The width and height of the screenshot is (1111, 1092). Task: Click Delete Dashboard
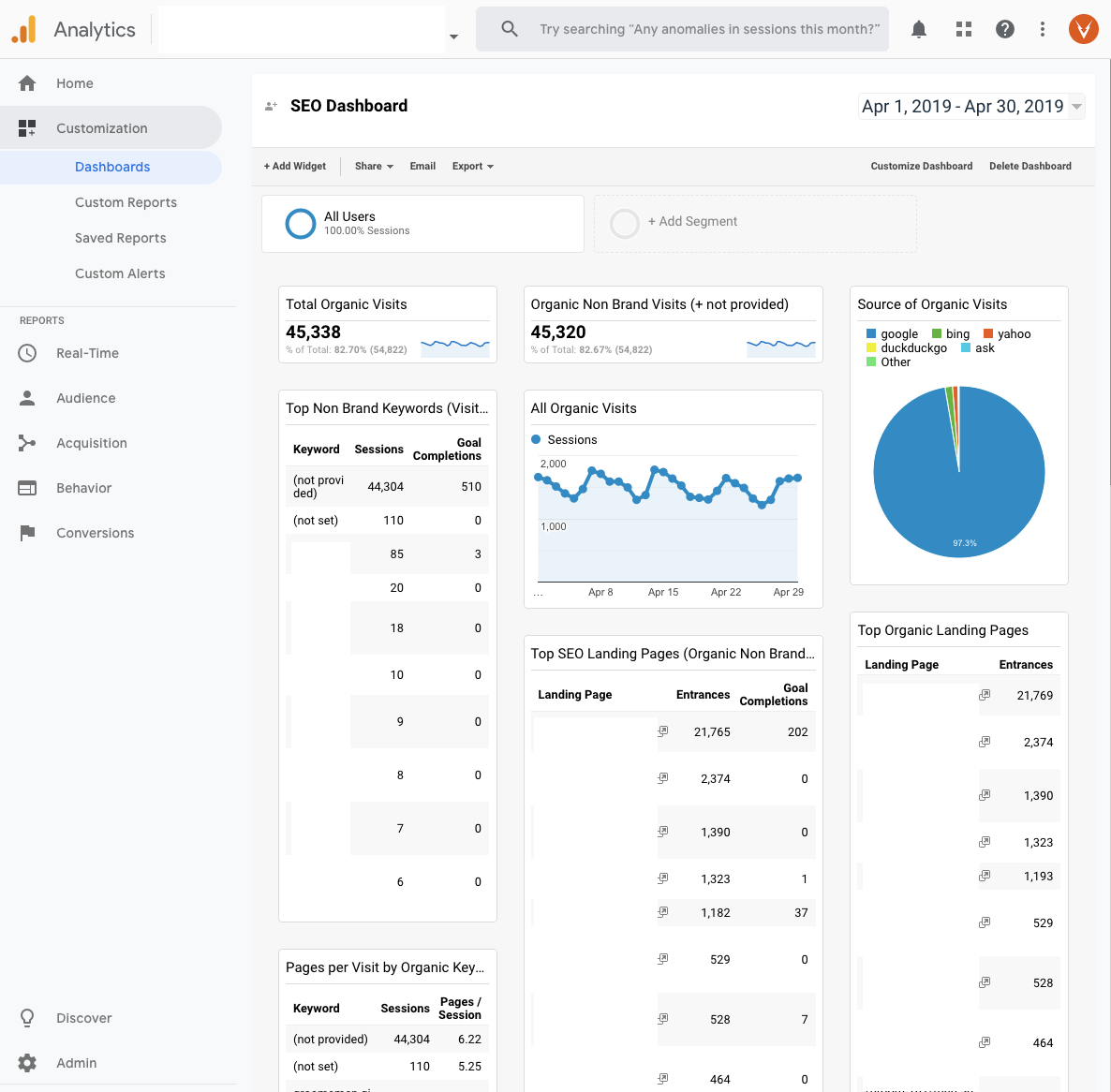[1030, 167]
